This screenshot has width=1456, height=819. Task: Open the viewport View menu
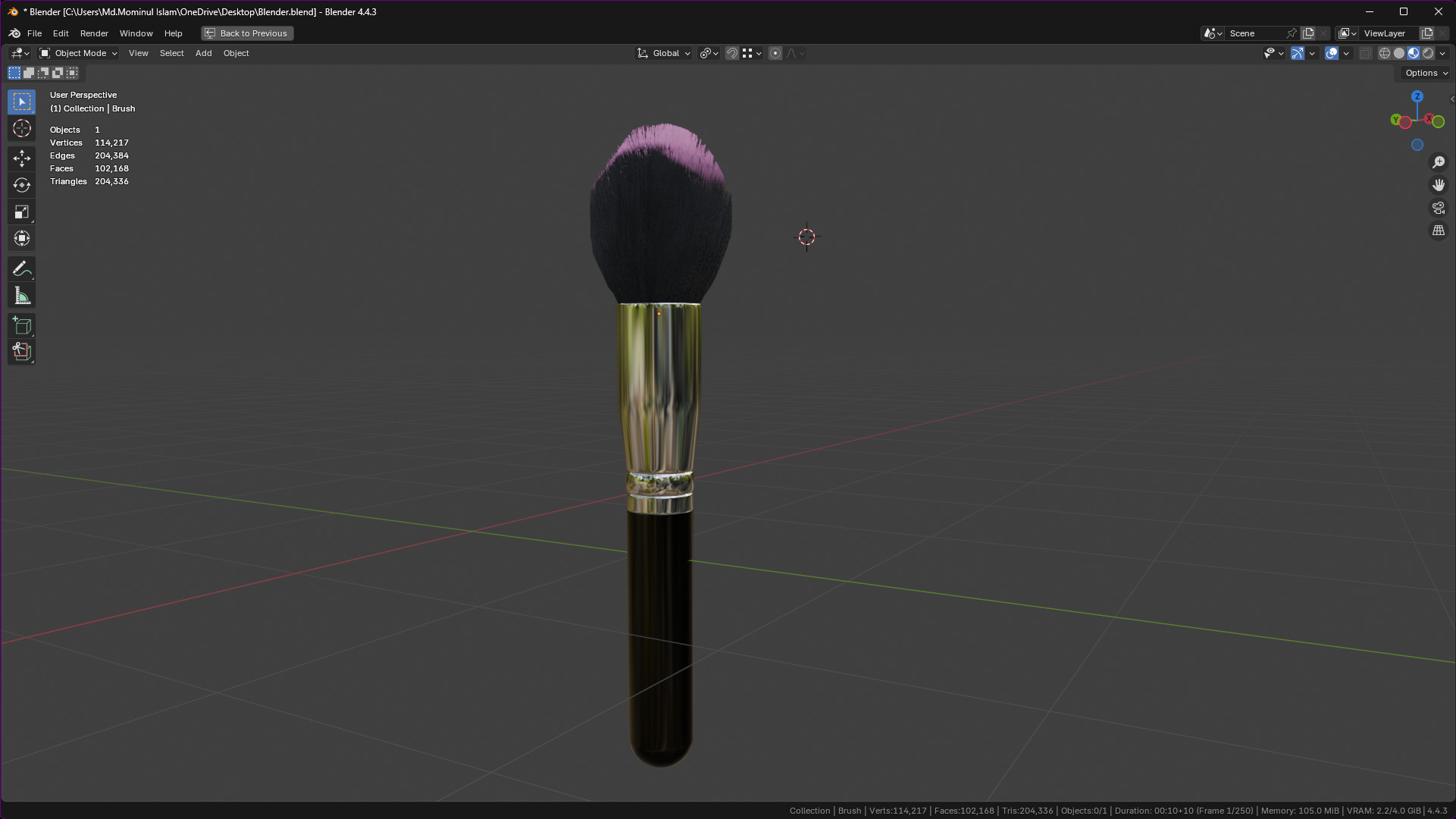(x=139, y=53)
